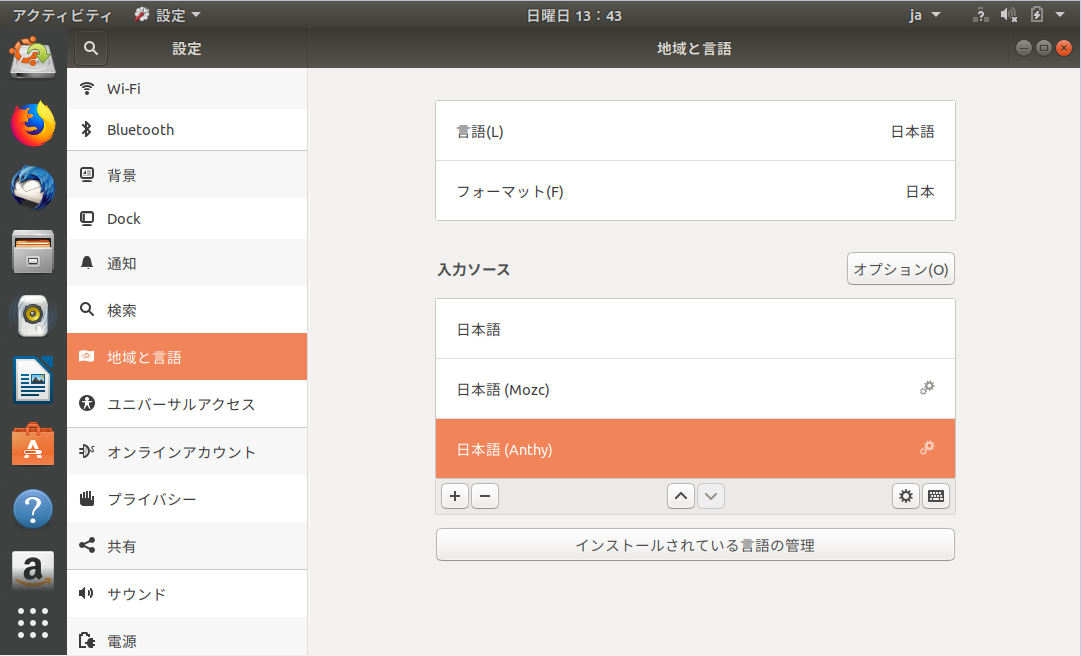Switch to the Bluetooth settings panel
This screenshot has width=1081, height=656.
pos(187,130)
